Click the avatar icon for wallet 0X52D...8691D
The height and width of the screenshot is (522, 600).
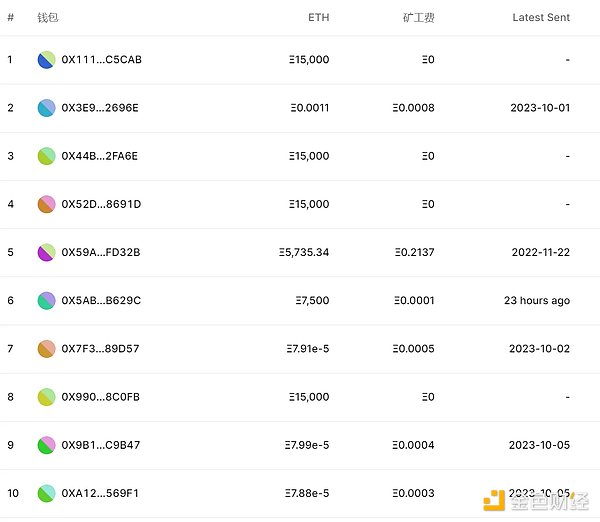46,204
